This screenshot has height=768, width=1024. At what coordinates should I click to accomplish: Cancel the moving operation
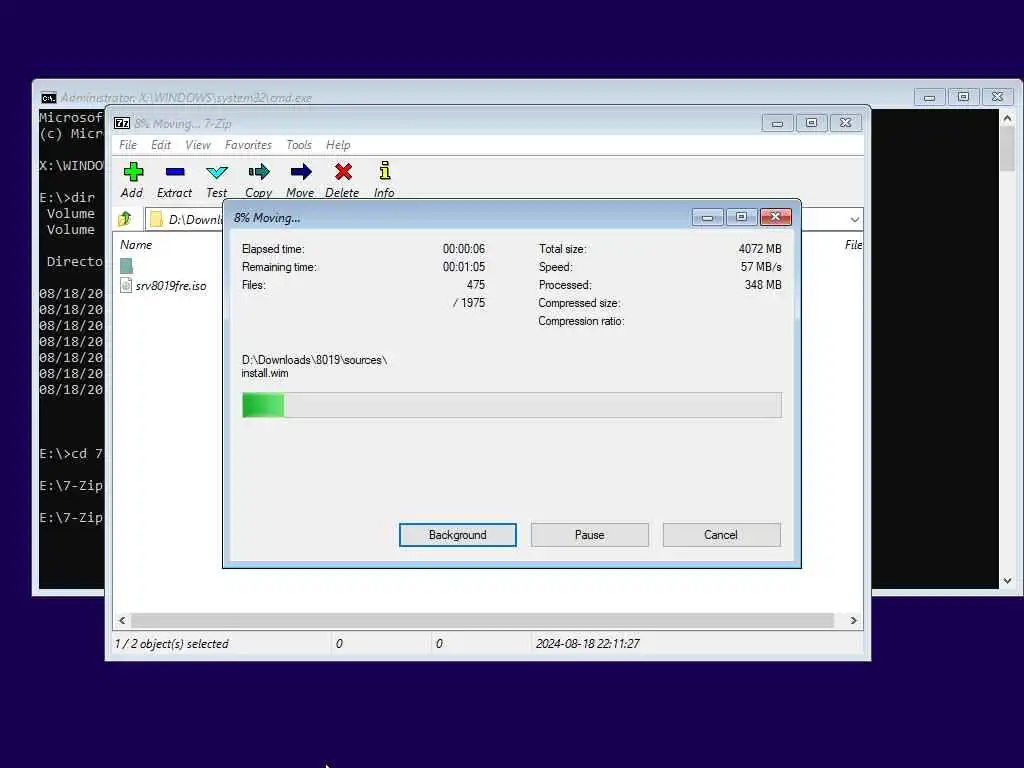721,535
